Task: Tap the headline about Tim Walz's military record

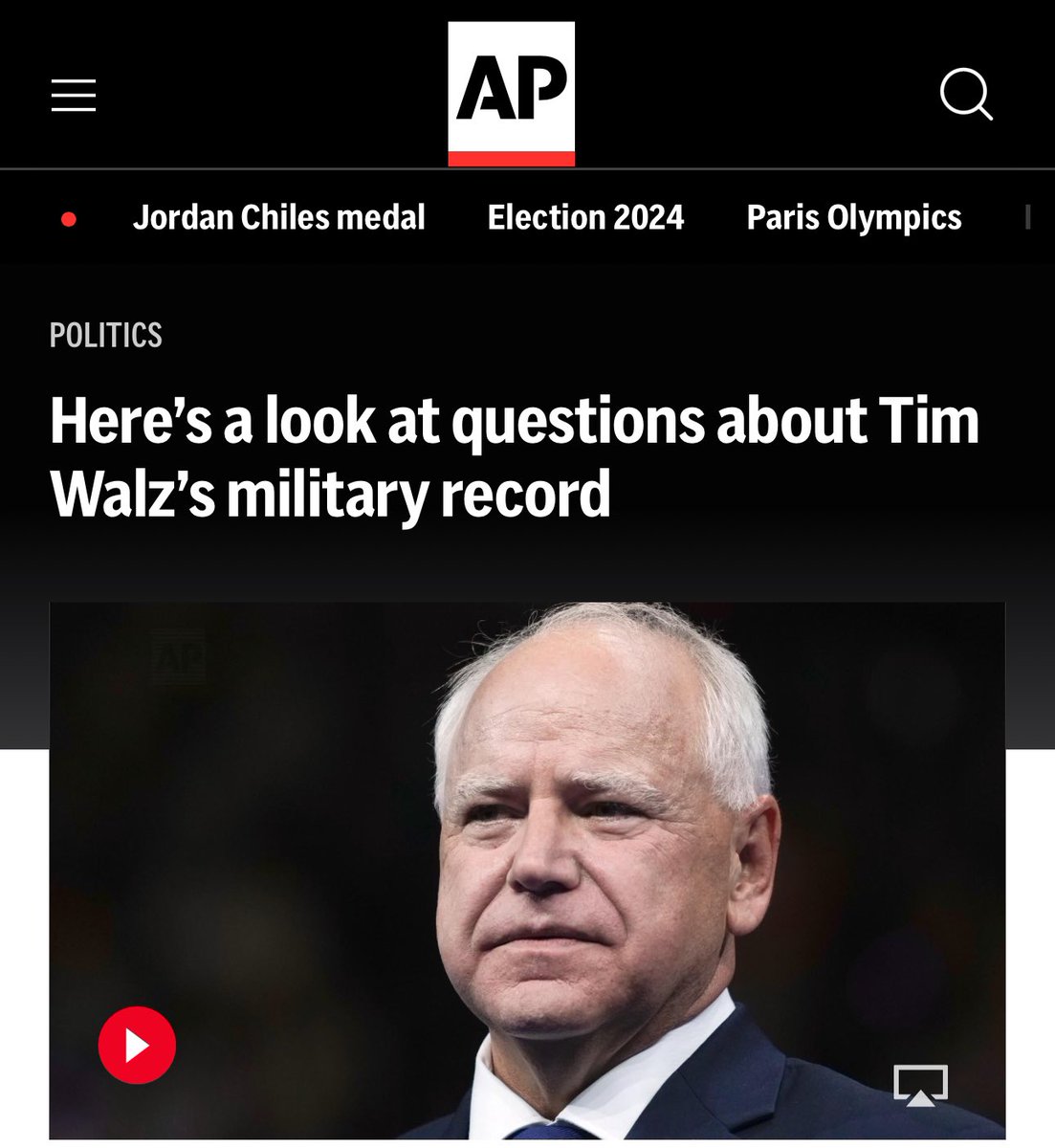Action: 515,457
